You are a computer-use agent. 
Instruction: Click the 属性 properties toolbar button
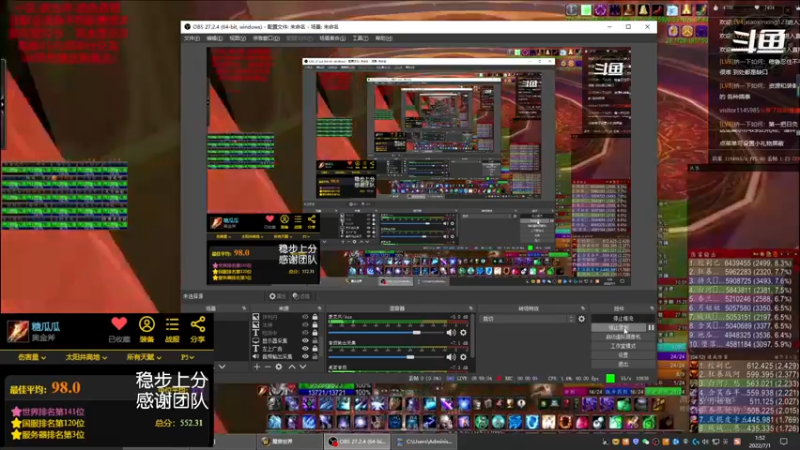(278, 296)
